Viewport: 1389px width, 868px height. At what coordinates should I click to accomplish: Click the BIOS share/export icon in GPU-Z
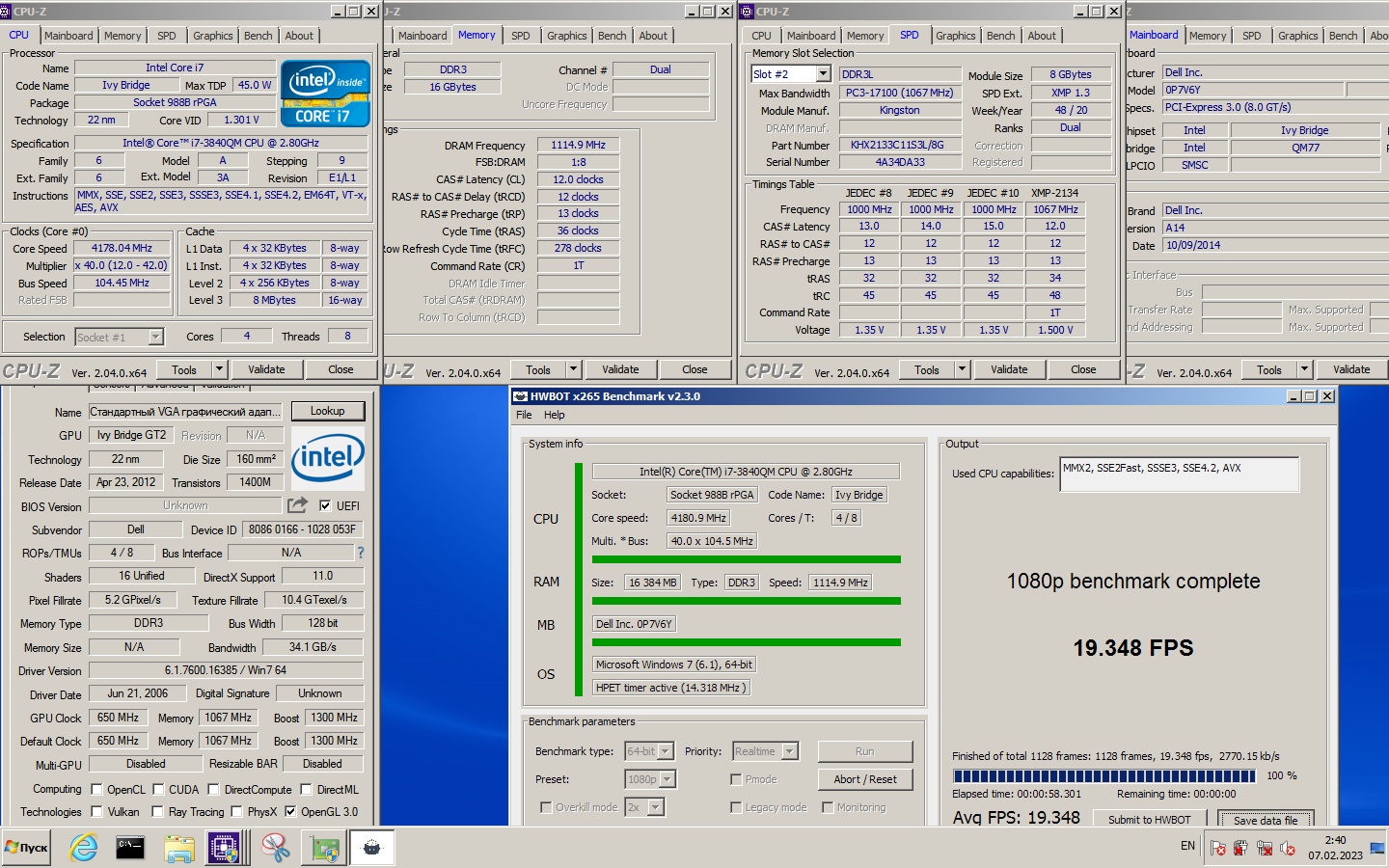click(297, 505)
